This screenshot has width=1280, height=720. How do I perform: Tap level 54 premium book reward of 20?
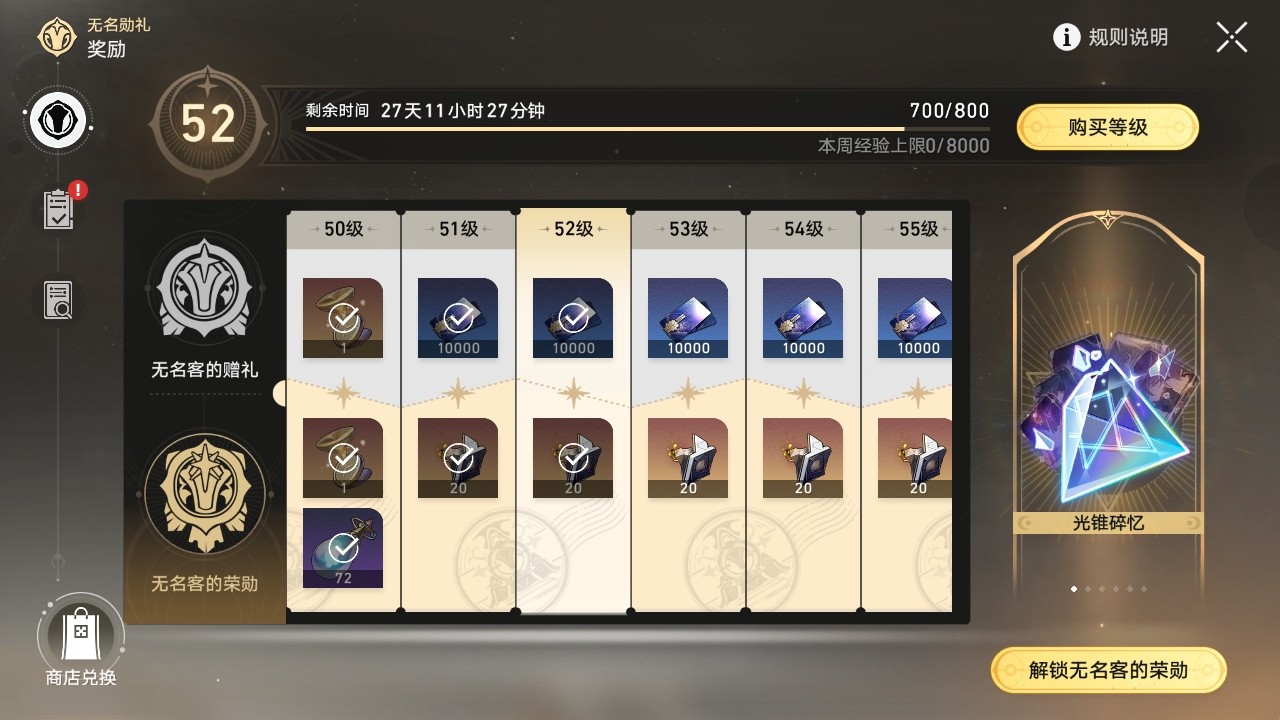(x=803, y=458)
